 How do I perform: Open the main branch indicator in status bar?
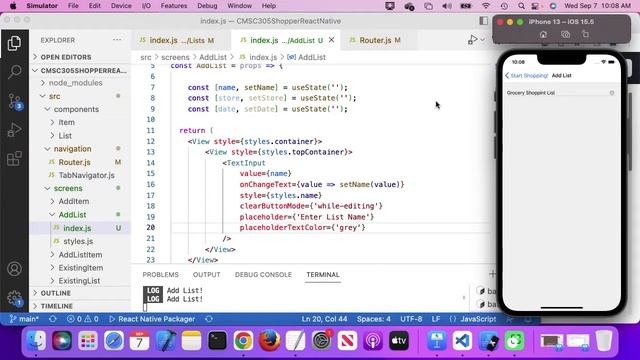[24, 319]
